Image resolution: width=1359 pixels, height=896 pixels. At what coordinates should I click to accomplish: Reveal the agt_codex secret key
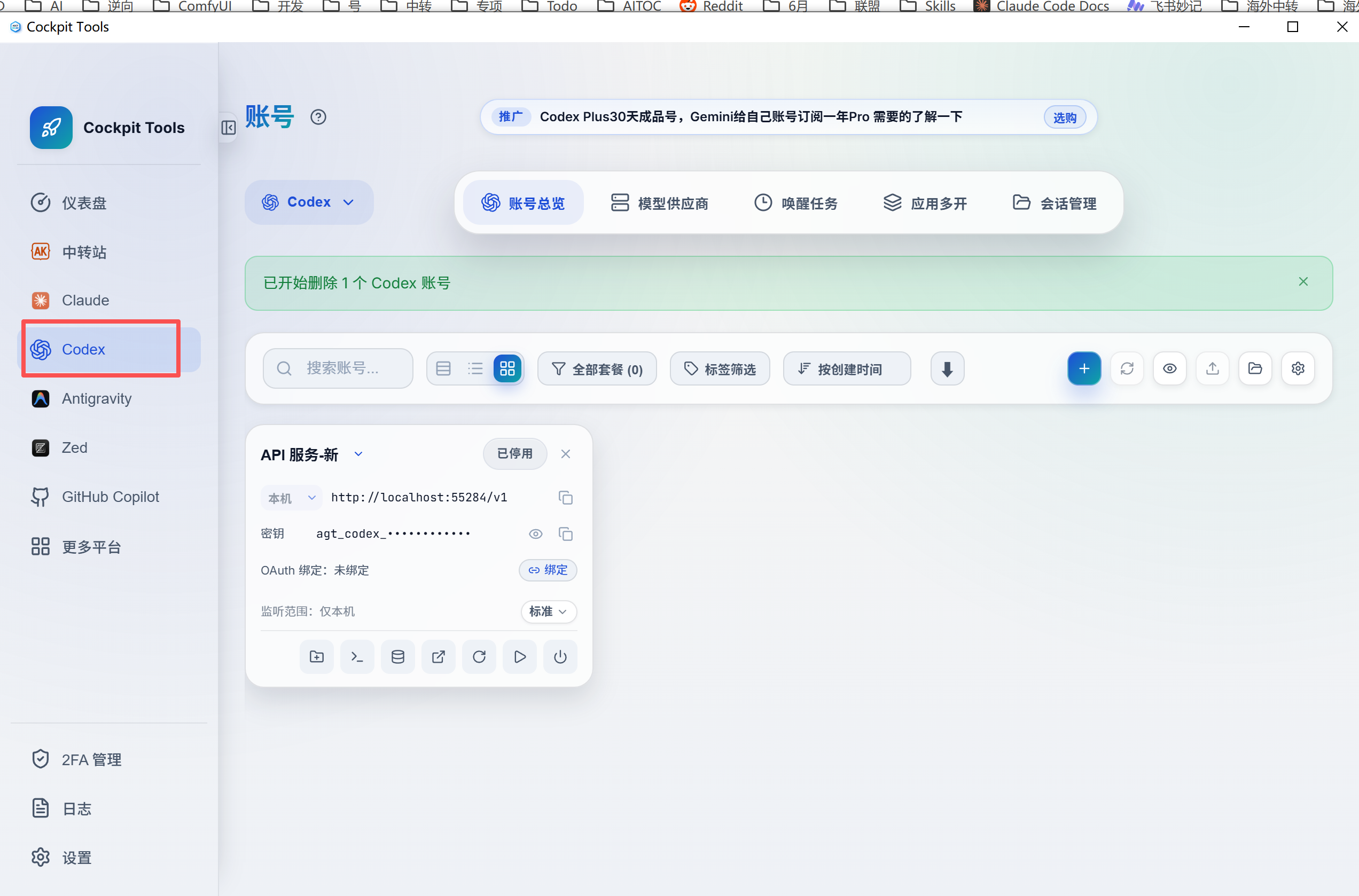coord(535,534)
